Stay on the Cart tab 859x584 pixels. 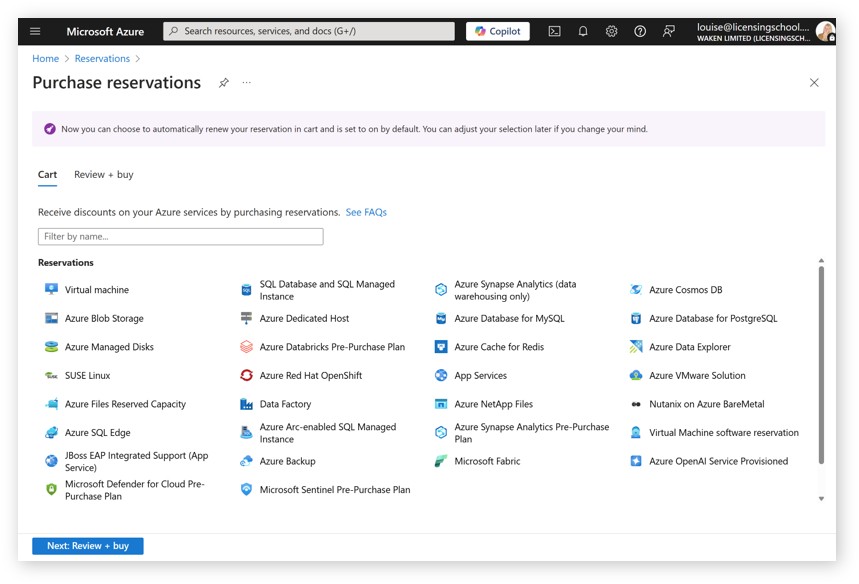[47, 174]
